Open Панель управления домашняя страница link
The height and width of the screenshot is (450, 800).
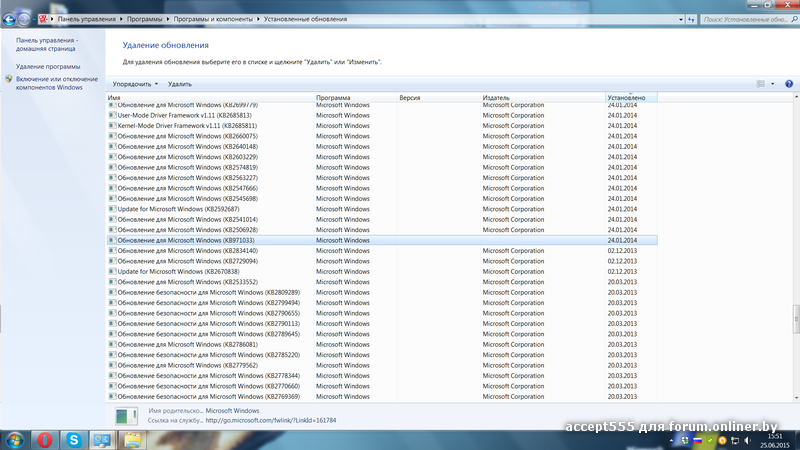[x=46, y=44]
